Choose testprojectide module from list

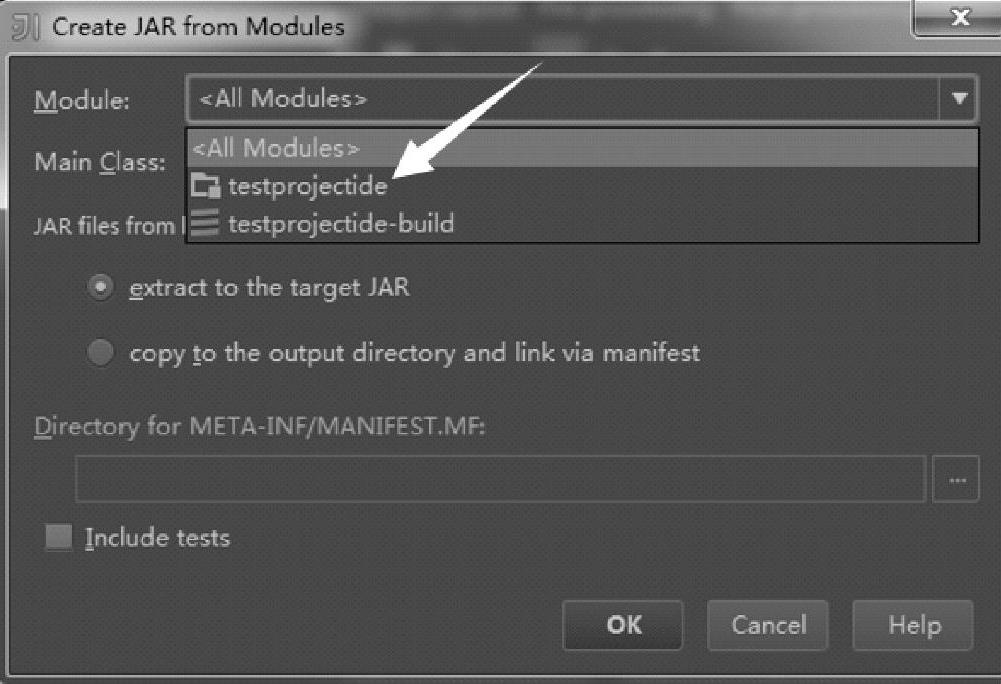[306, 186]
